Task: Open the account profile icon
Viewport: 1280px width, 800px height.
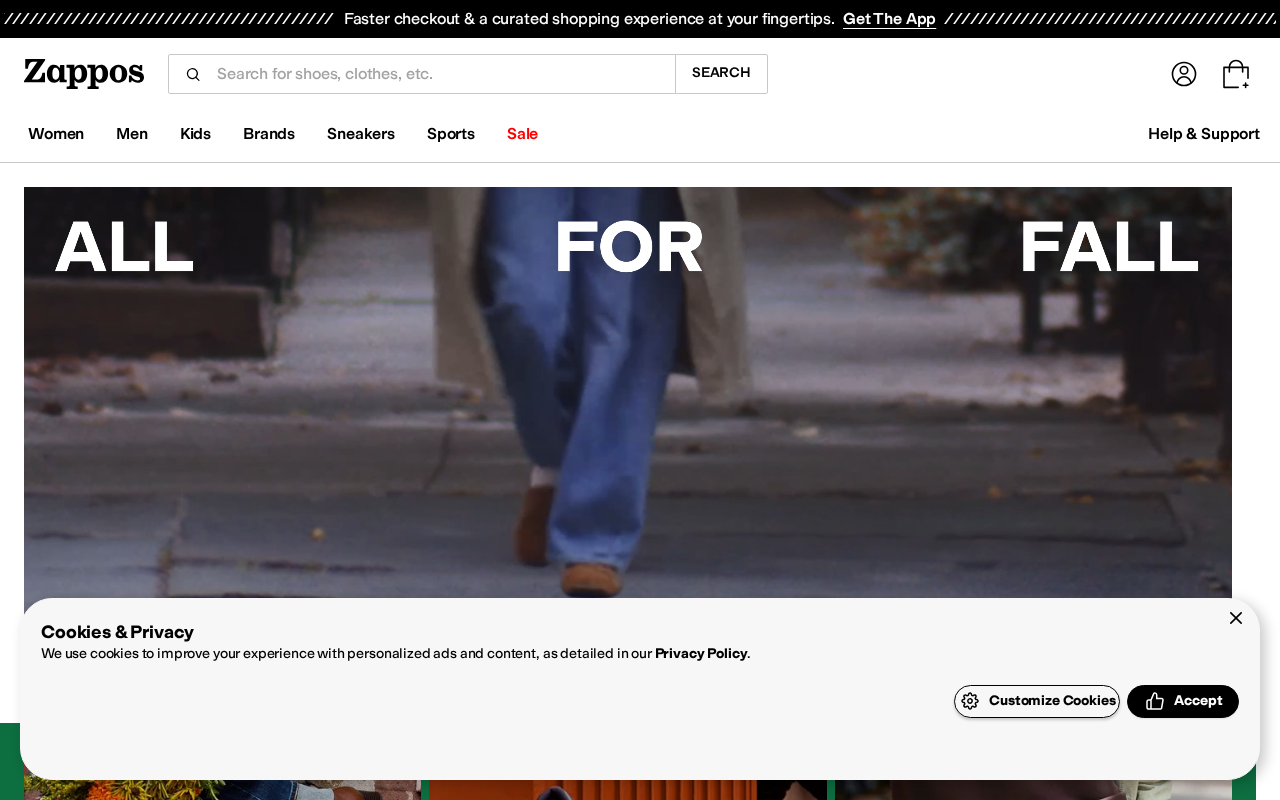Action: (x=1184, y=74)
